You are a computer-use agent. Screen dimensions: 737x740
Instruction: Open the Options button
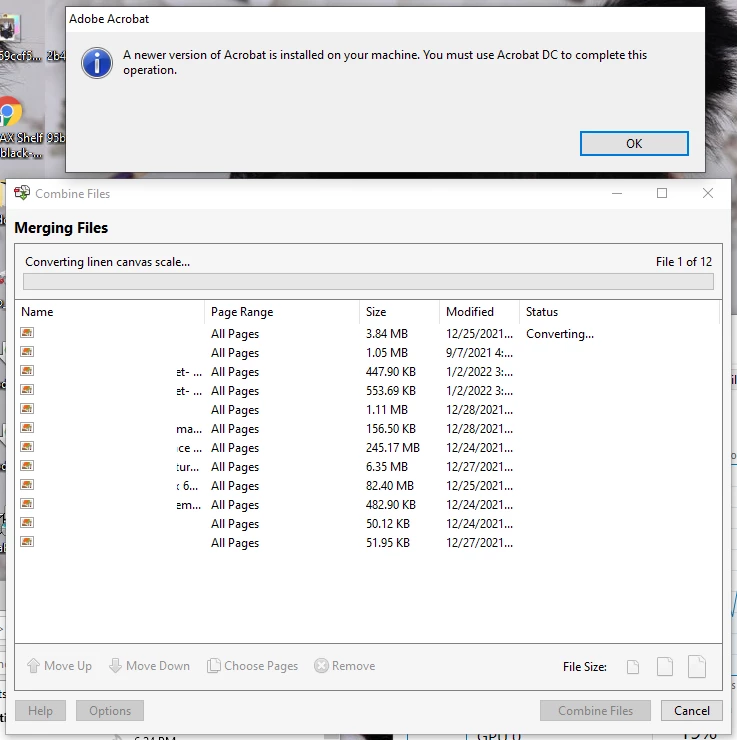109,710
